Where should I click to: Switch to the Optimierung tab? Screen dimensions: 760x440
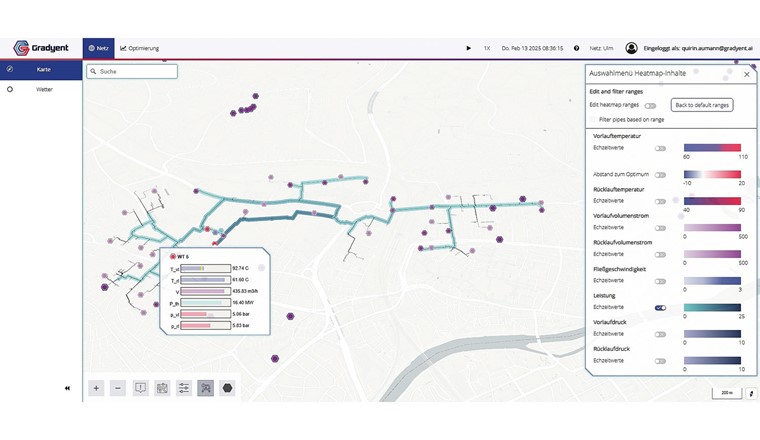coord(140,48)
